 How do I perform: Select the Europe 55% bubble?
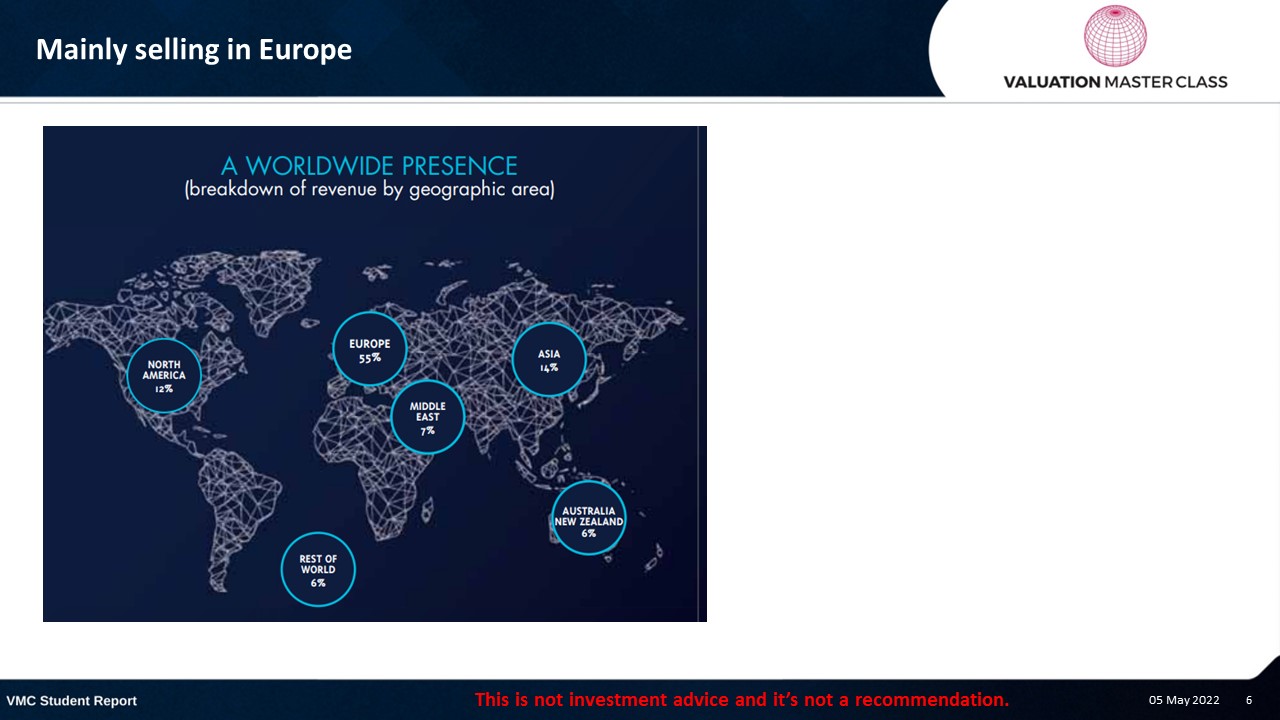point(370,349)
